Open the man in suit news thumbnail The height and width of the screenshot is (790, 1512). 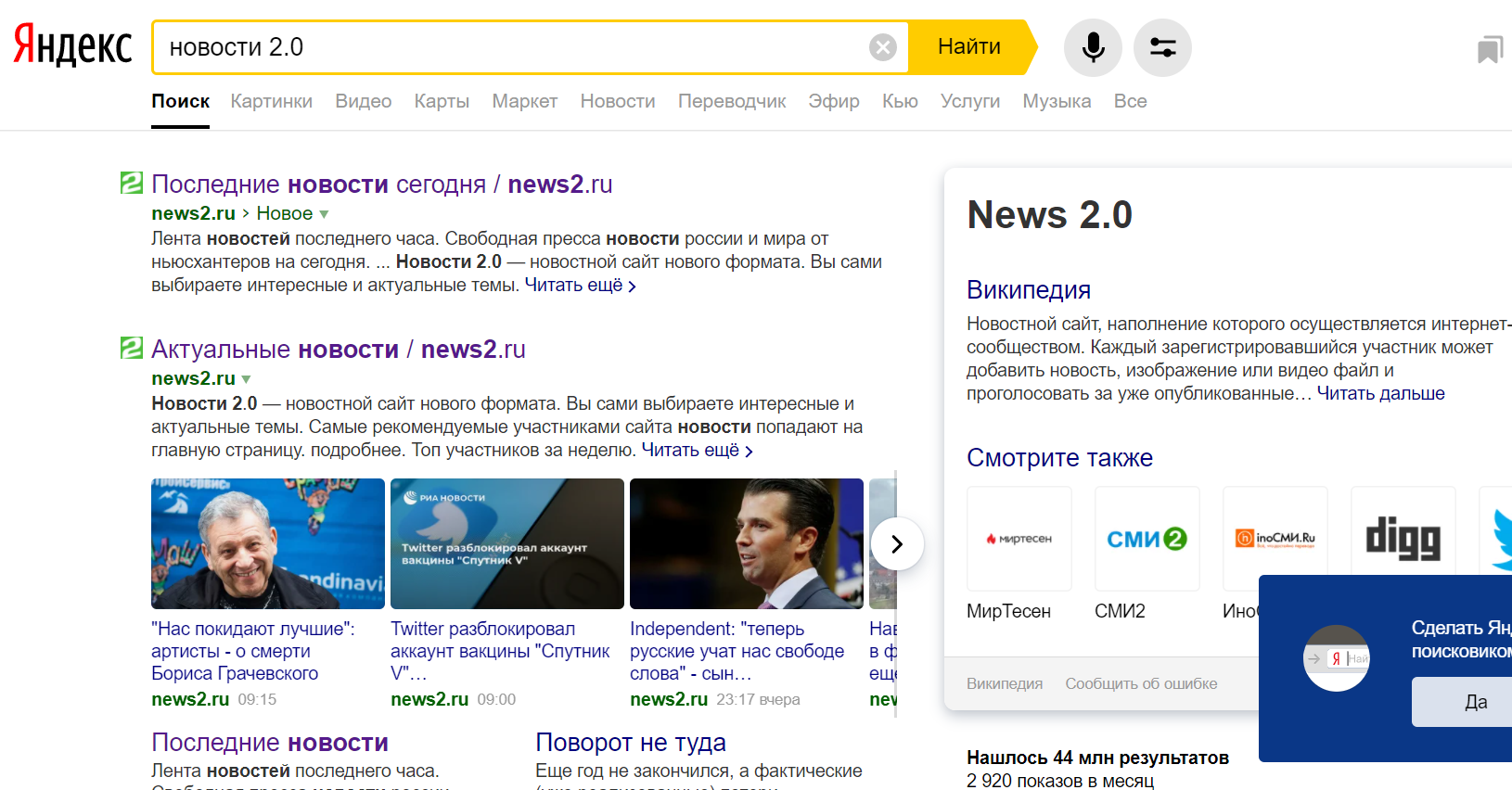coord(747,543)
